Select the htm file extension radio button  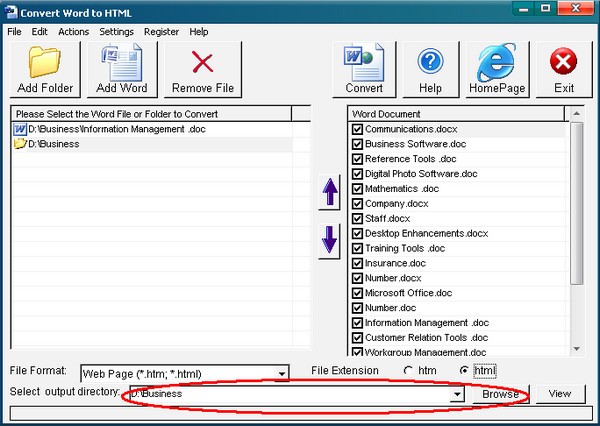click(408, 371)
